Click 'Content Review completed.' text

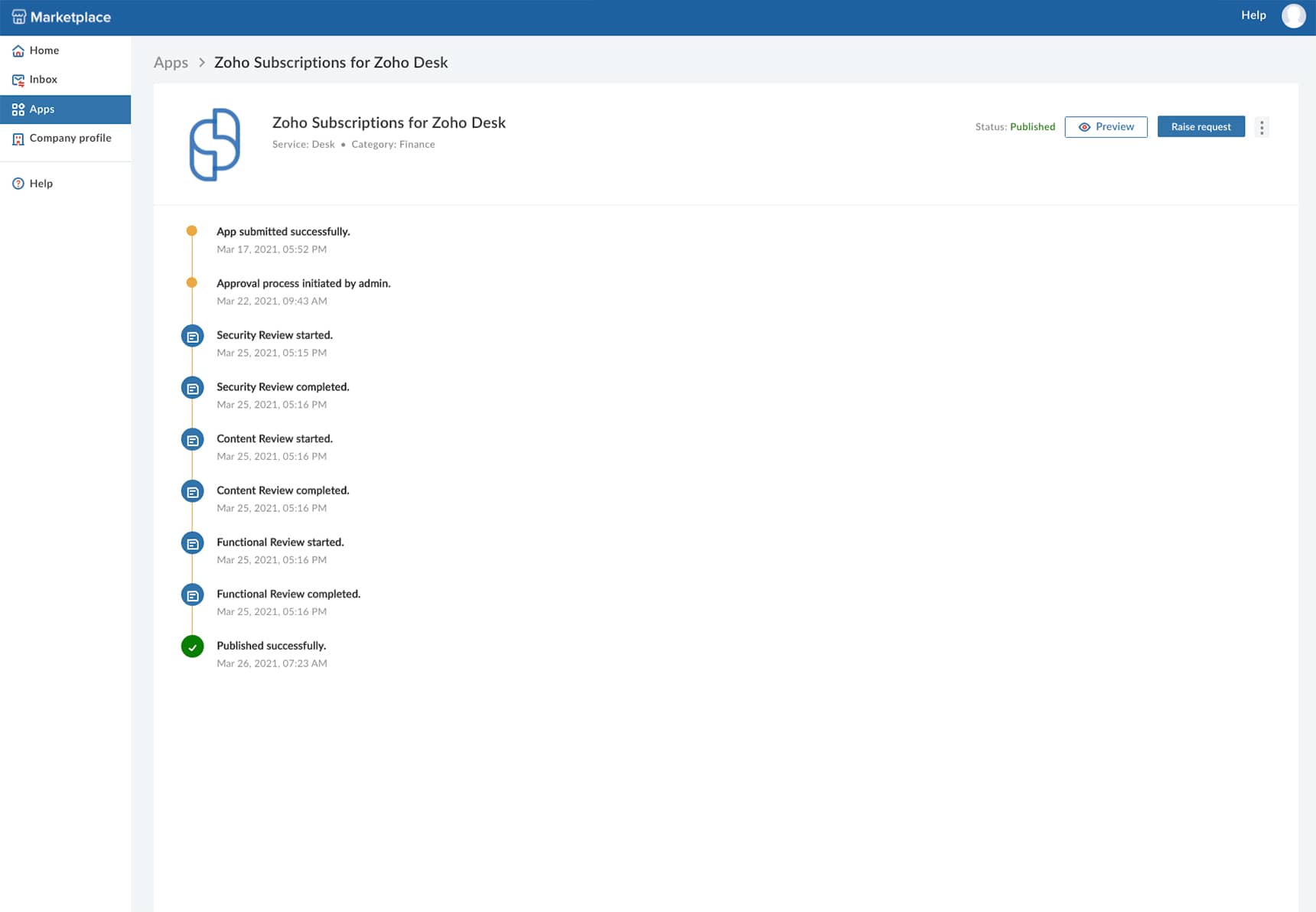point(283,490)
